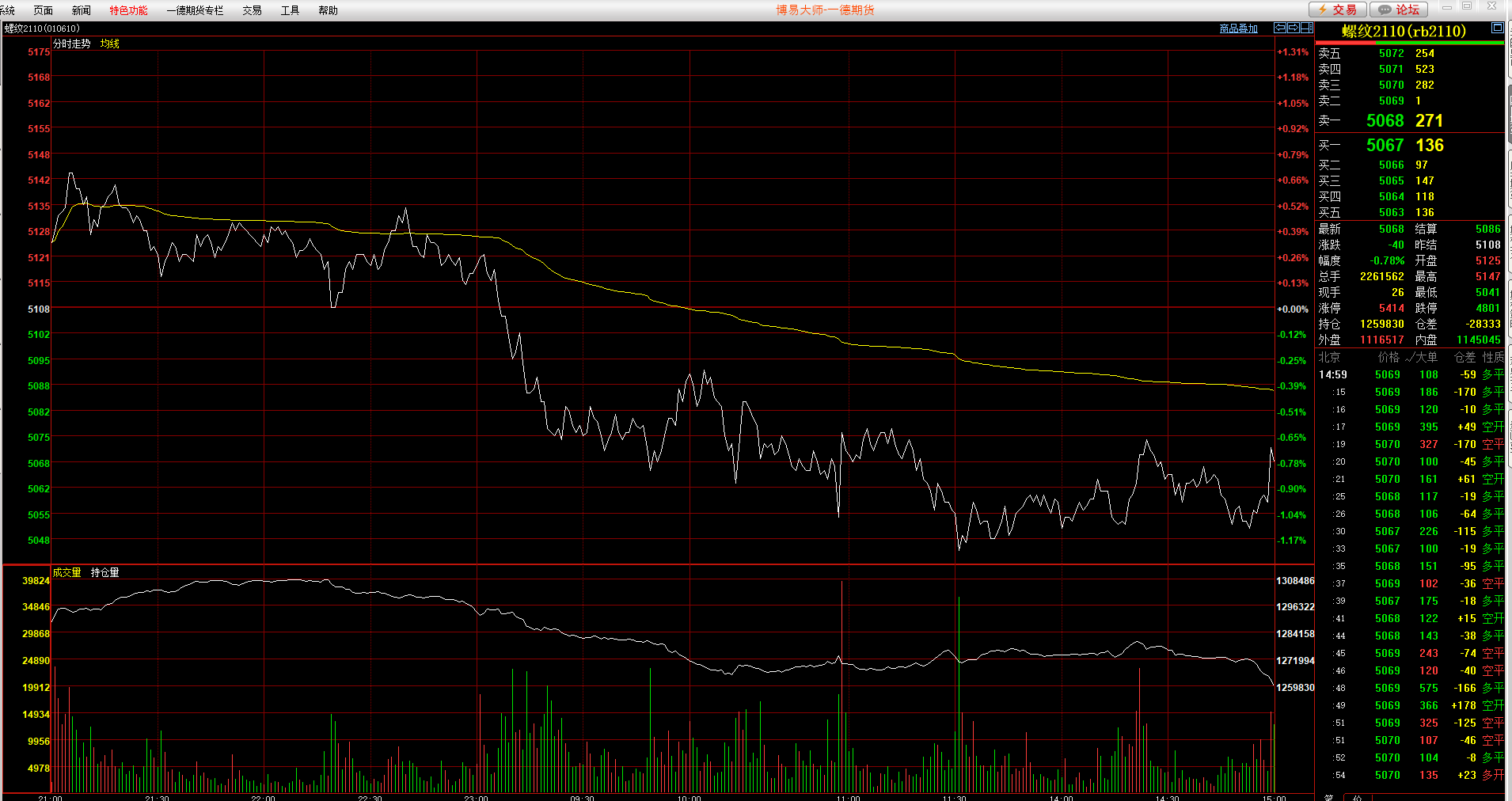Click the left arrow previous-contract icon
This screenshot has width=1512, height=801.
[x=1279, y=28]
